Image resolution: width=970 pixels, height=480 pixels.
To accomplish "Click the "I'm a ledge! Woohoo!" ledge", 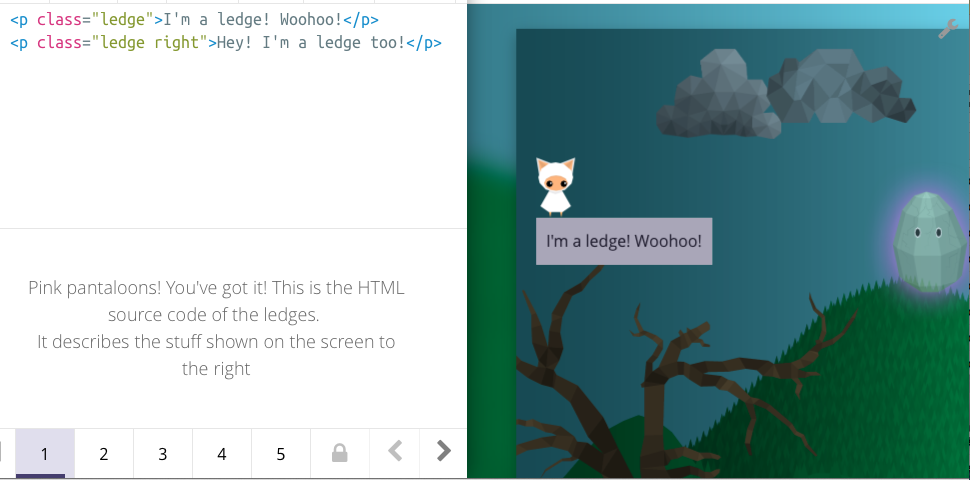I will click(x=624, y=241).
